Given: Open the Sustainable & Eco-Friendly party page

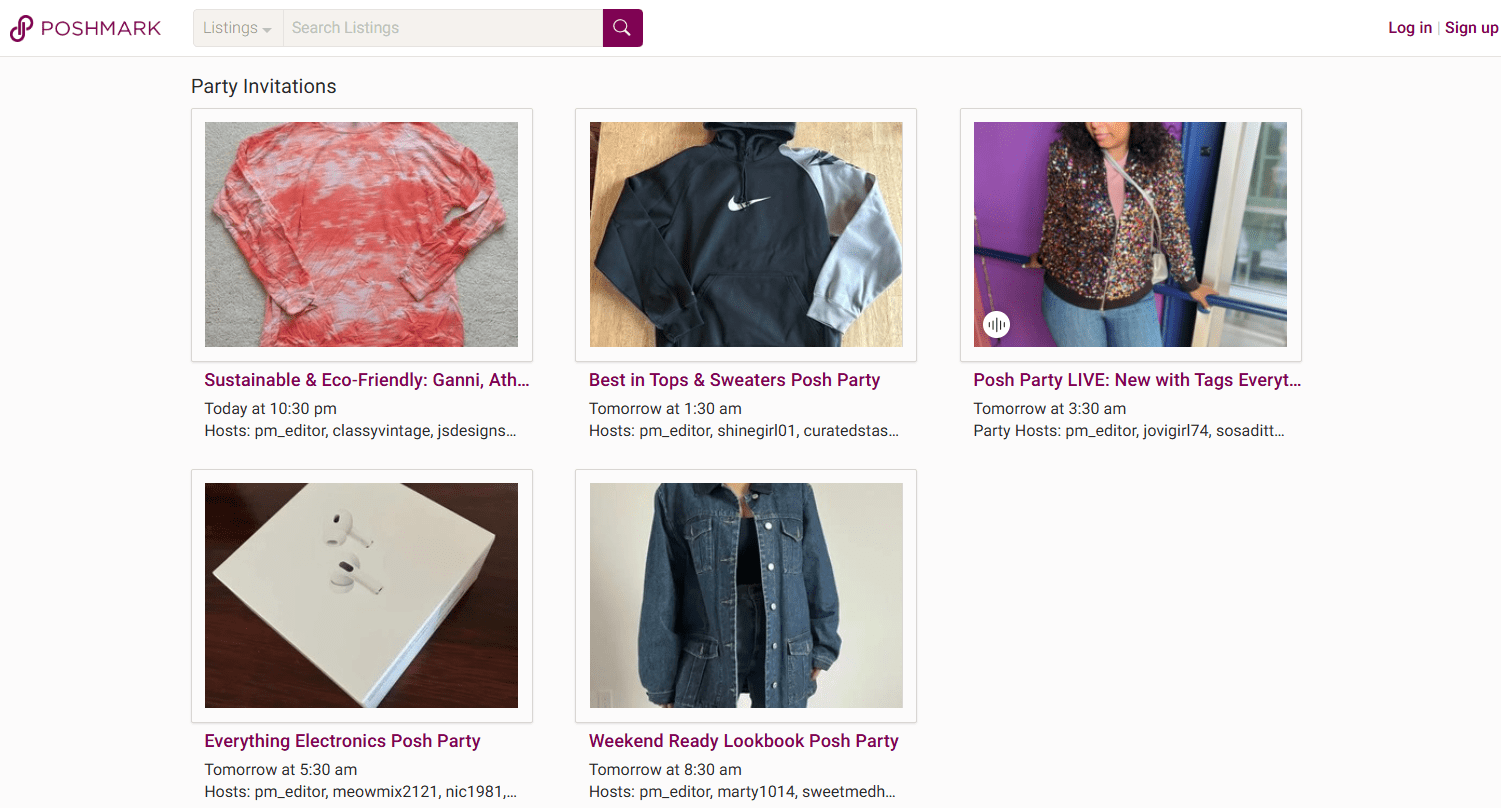Looking at the screenshot, I should click(366, 380).
